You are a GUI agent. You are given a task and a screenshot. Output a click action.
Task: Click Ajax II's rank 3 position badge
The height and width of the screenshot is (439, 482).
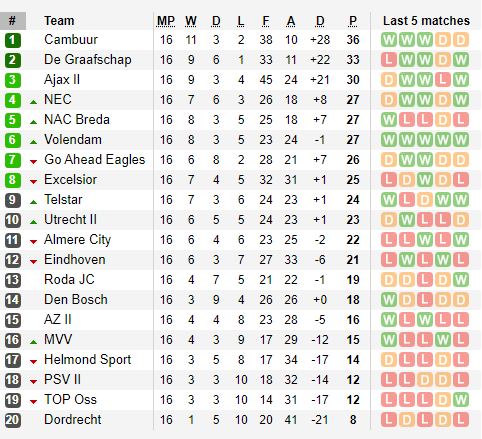(x=13, y=80)
